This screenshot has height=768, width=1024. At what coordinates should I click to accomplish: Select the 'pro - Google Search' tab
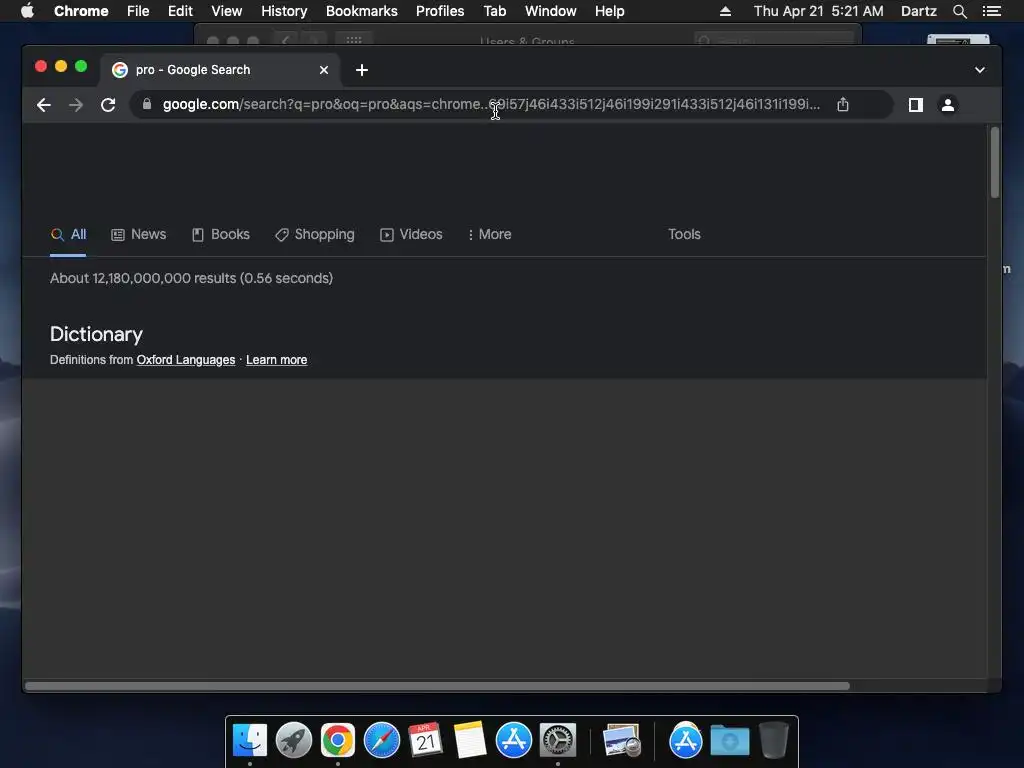(x=220, y=70)
